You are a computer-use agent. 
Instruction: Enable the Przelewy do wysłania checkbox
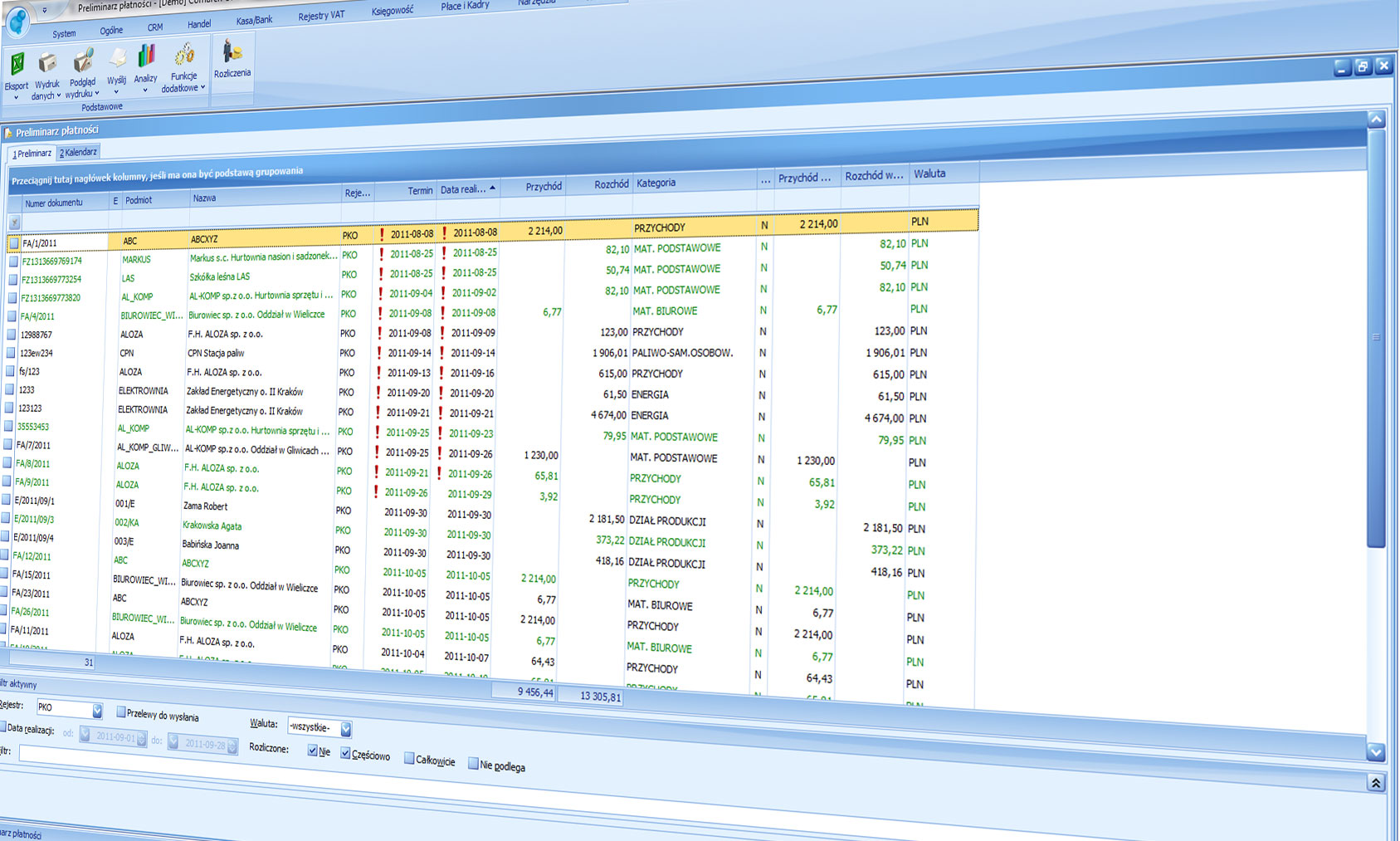coord(121,712)
